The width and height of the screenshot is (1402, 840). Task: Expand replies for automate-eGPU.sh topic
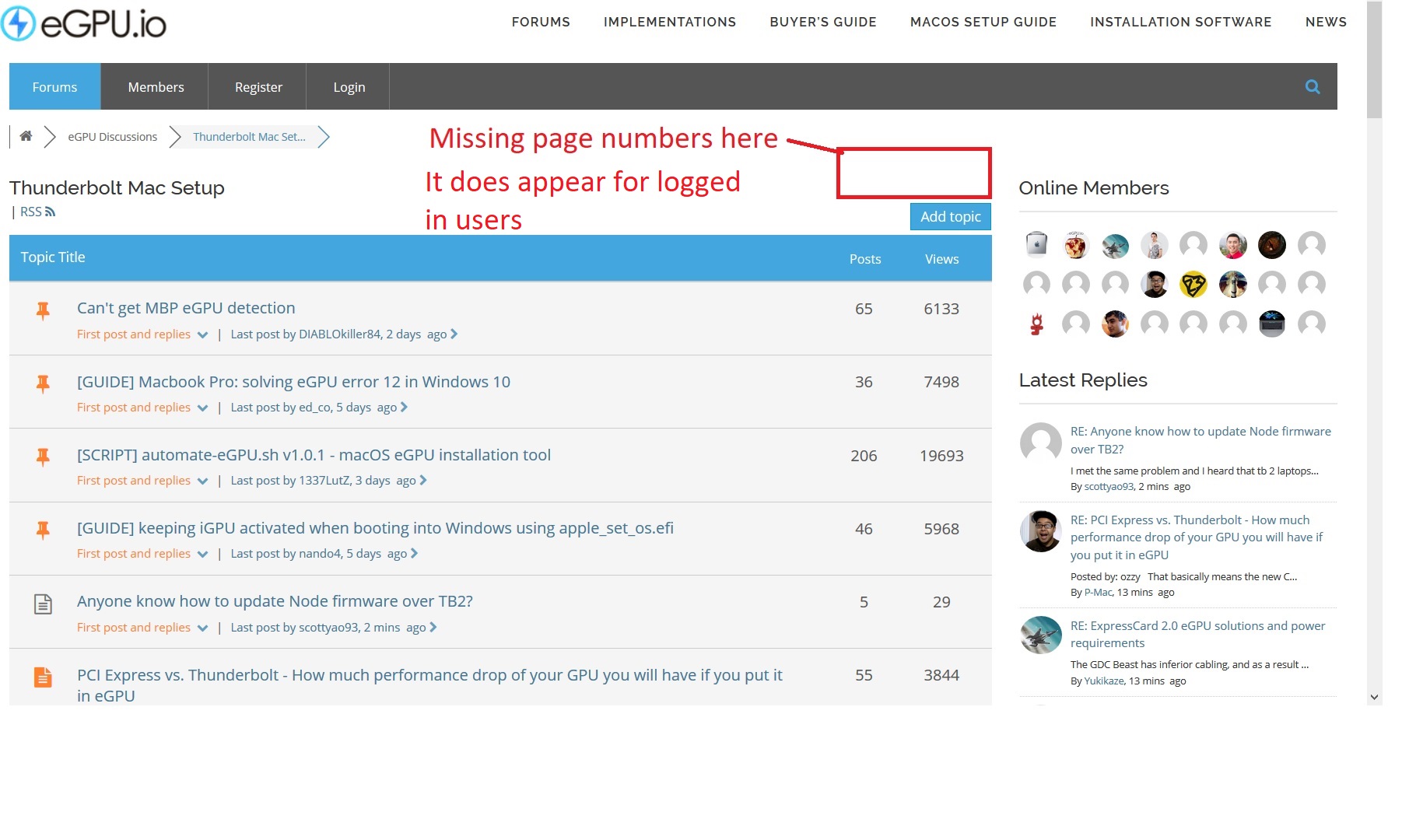(202, 481)
